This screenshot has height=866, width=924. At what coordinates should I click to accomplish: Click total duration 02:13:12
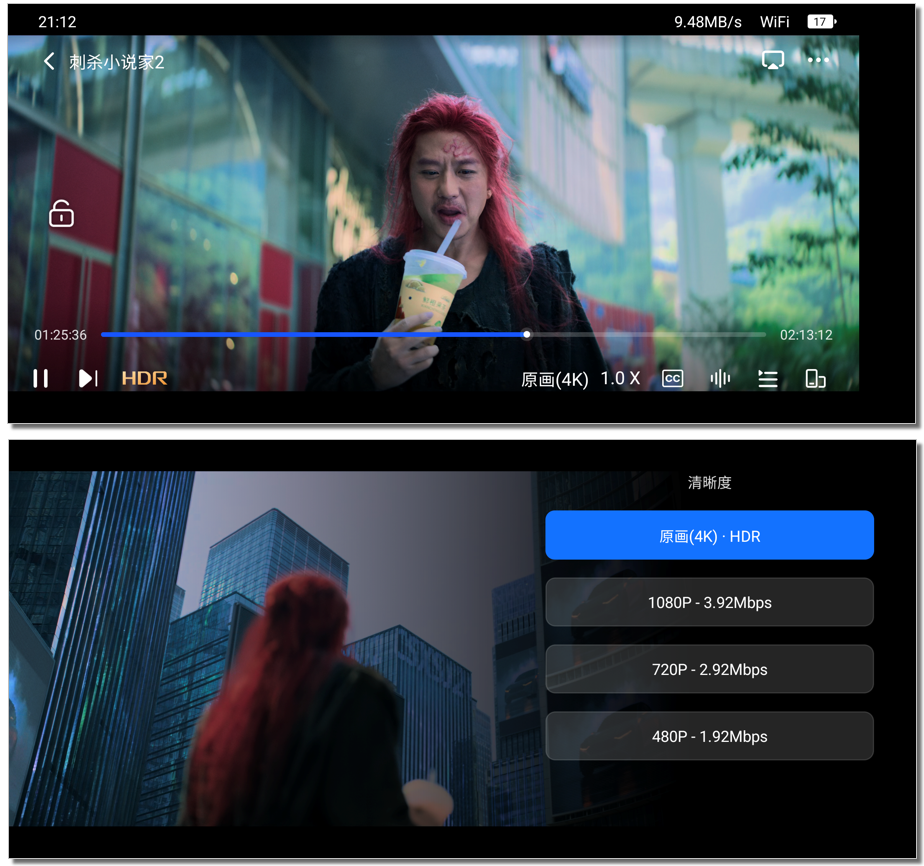[x=806, y=335]
